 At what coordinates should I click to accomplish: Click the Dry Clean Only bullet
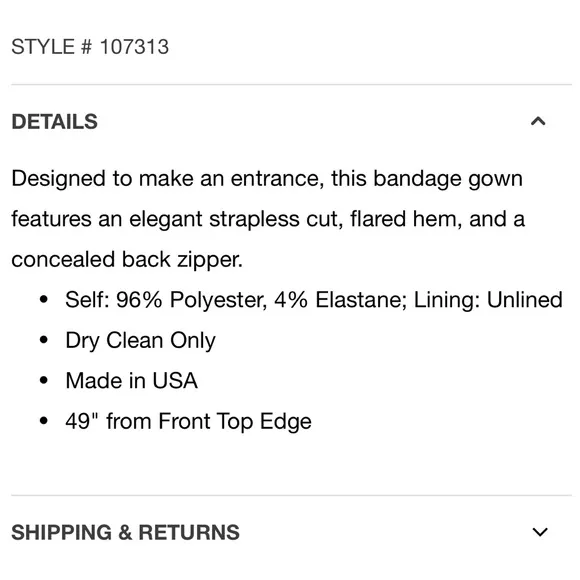pos(140,340)
